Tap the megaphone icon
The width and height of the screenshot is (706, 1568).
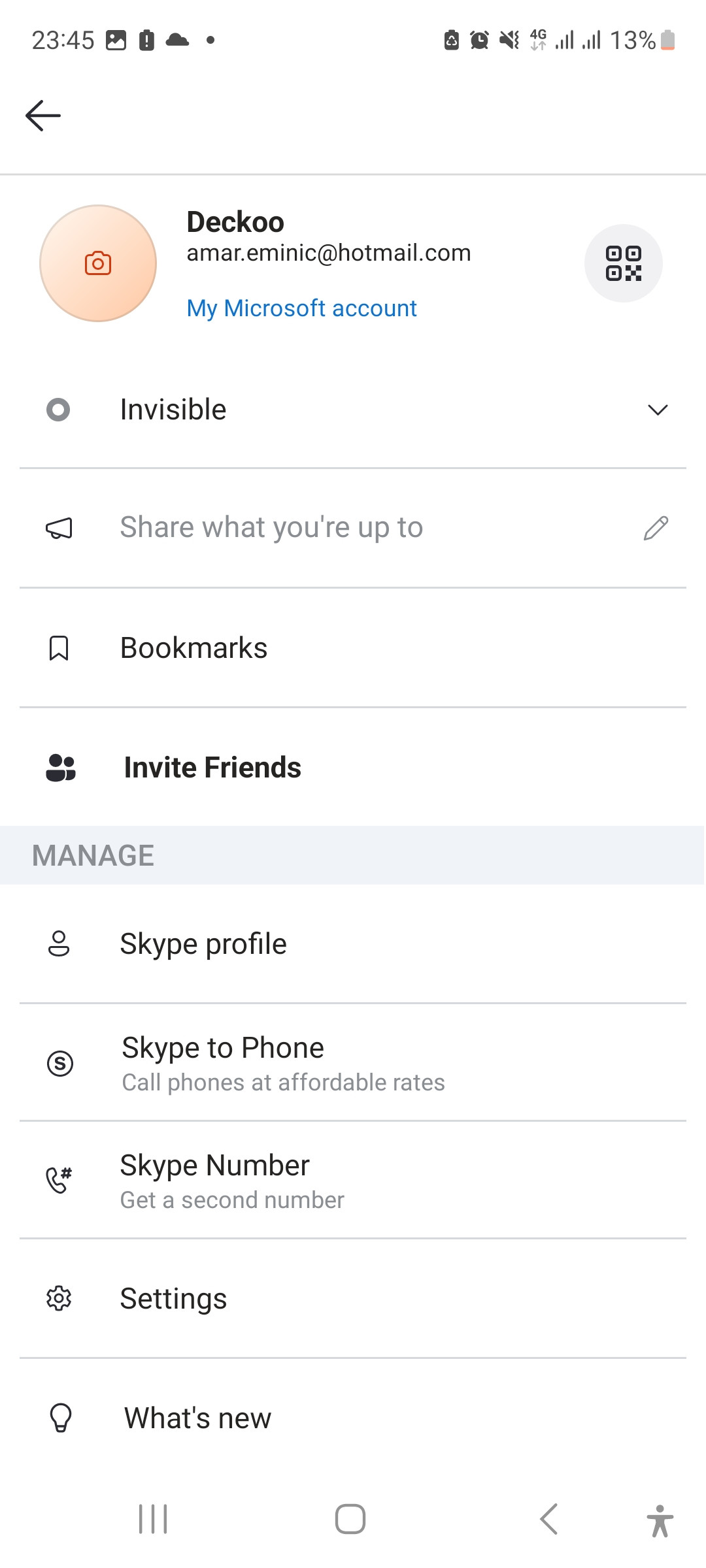pos(59,528)
